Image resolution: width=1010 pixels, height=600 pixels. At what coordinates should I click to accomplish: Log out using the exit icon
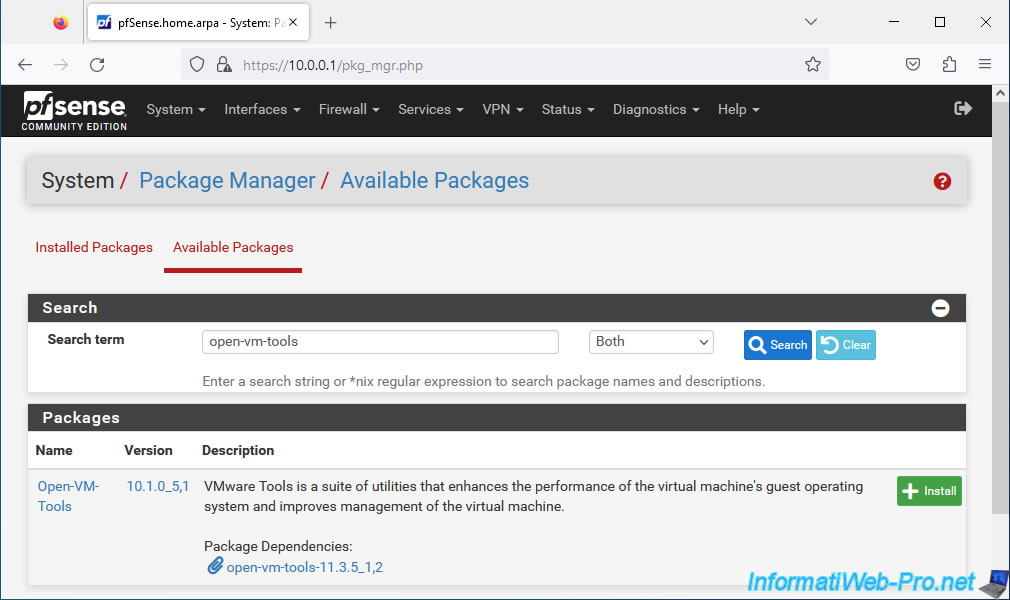[963, 108]
